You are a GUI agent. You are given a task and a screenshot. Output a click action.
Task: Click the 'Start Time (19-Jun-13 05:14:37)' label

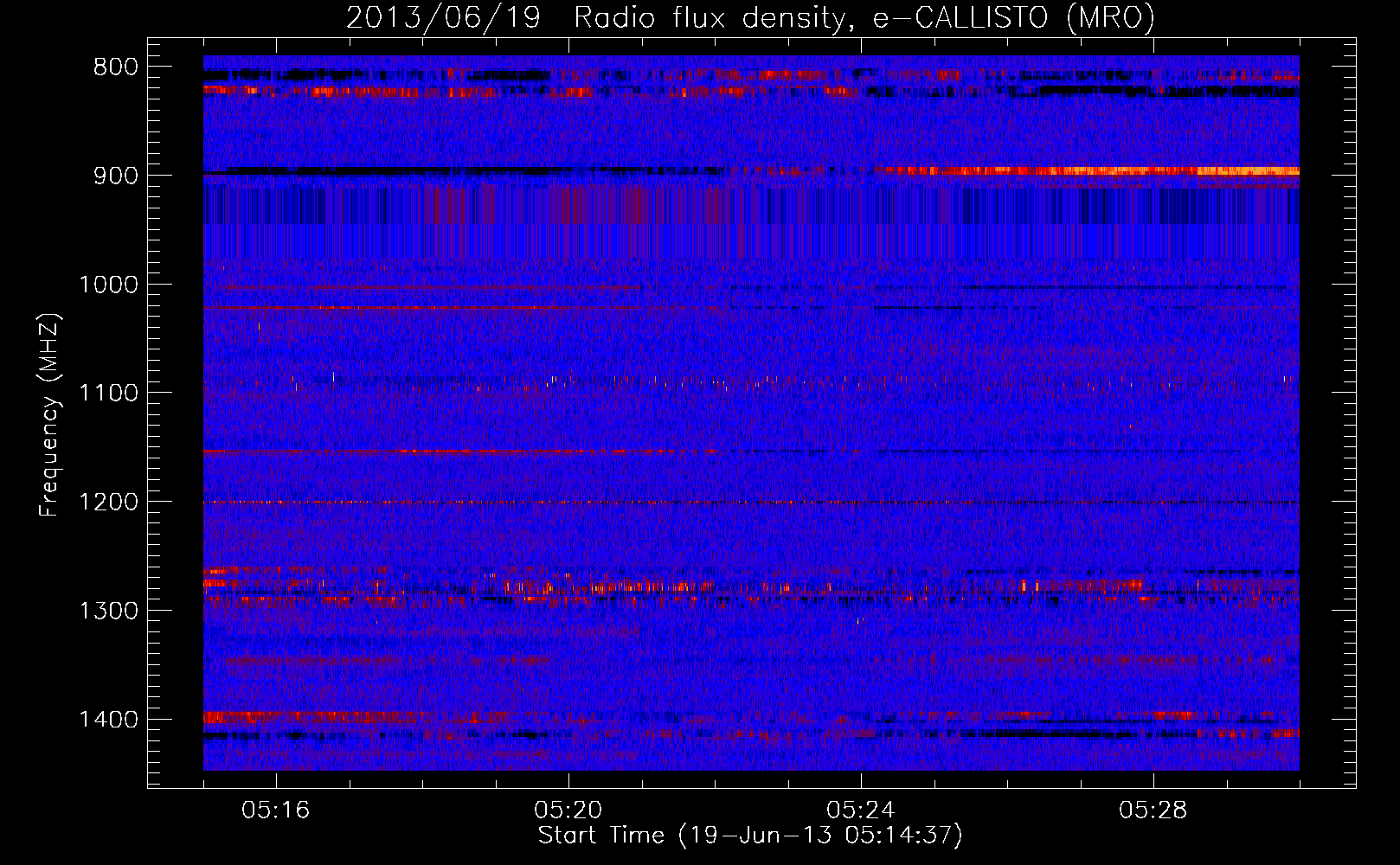(750, 836)
